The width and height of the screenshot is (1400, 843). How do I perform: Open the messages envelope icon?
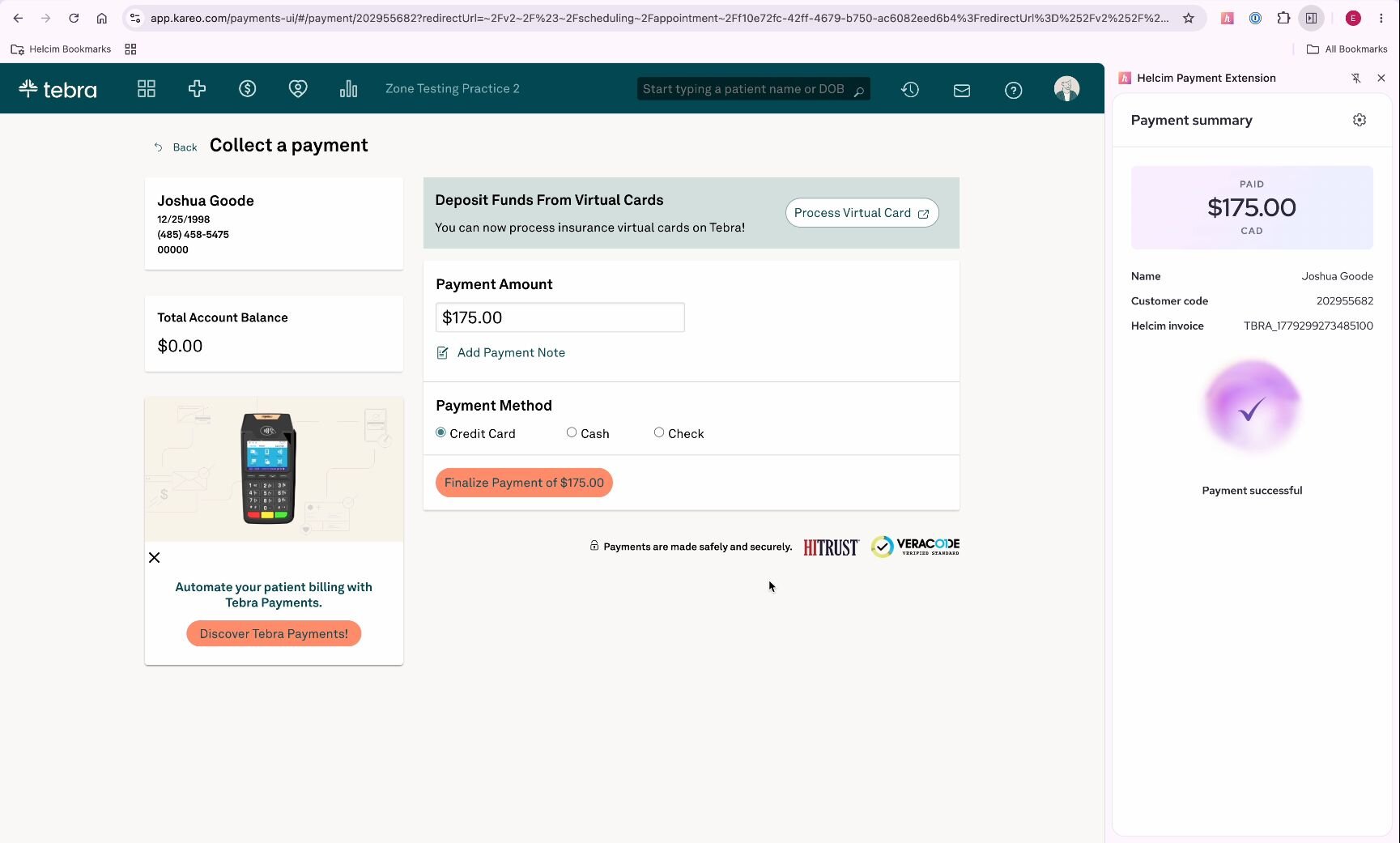pyautogui.click(x=962, y=91)
